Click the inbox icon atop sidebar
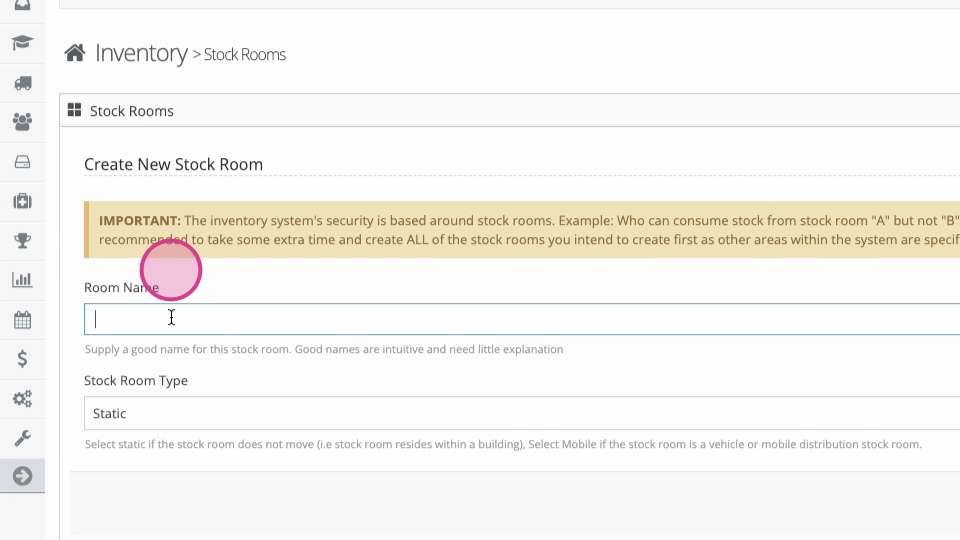The width and height of the screenshot is (960, 540). pos(22,6)
